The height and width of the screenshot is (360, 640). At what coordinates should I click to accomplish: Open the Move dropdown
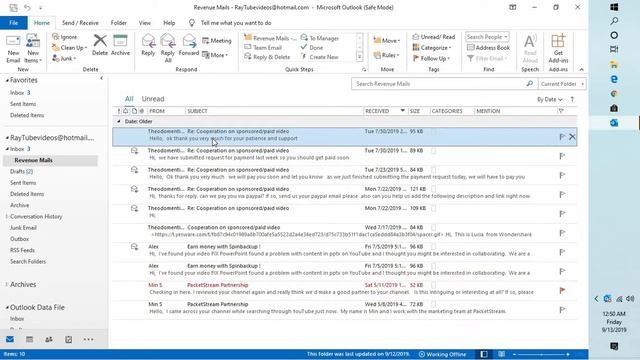(x=387, y=40)
